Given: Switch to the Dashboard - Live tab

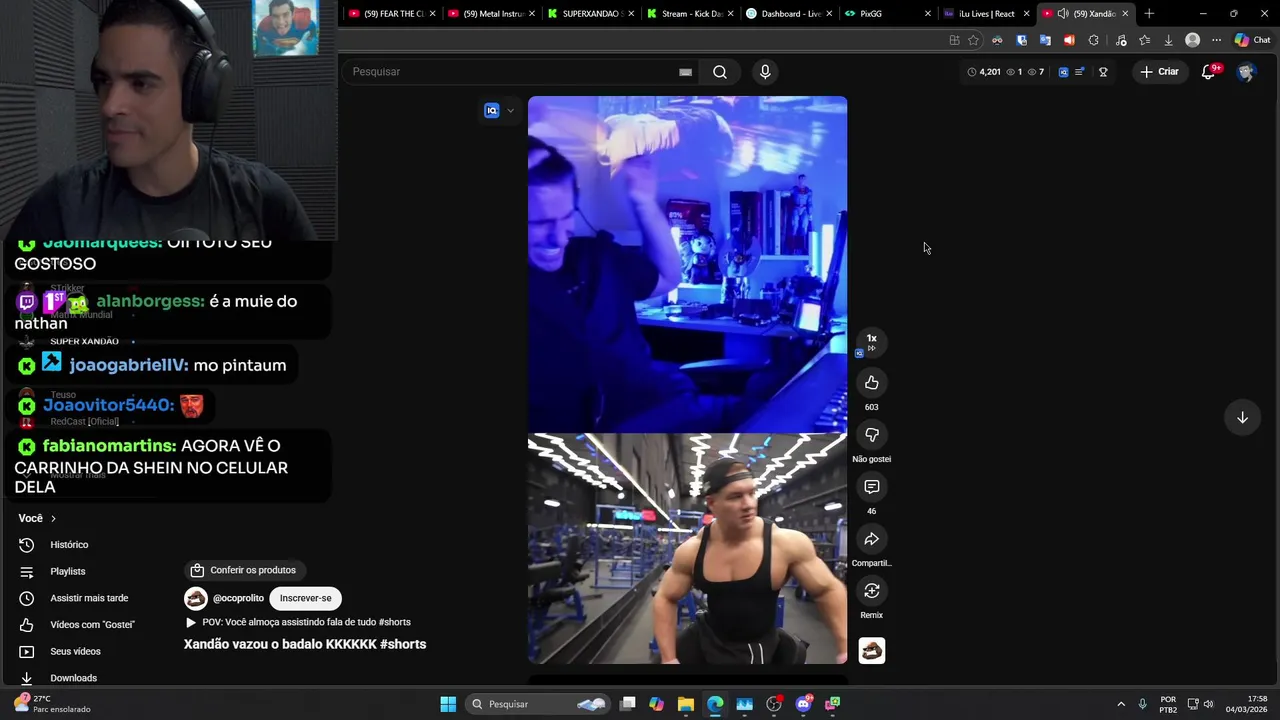Looking at the screenshot, I should point(789,14).
